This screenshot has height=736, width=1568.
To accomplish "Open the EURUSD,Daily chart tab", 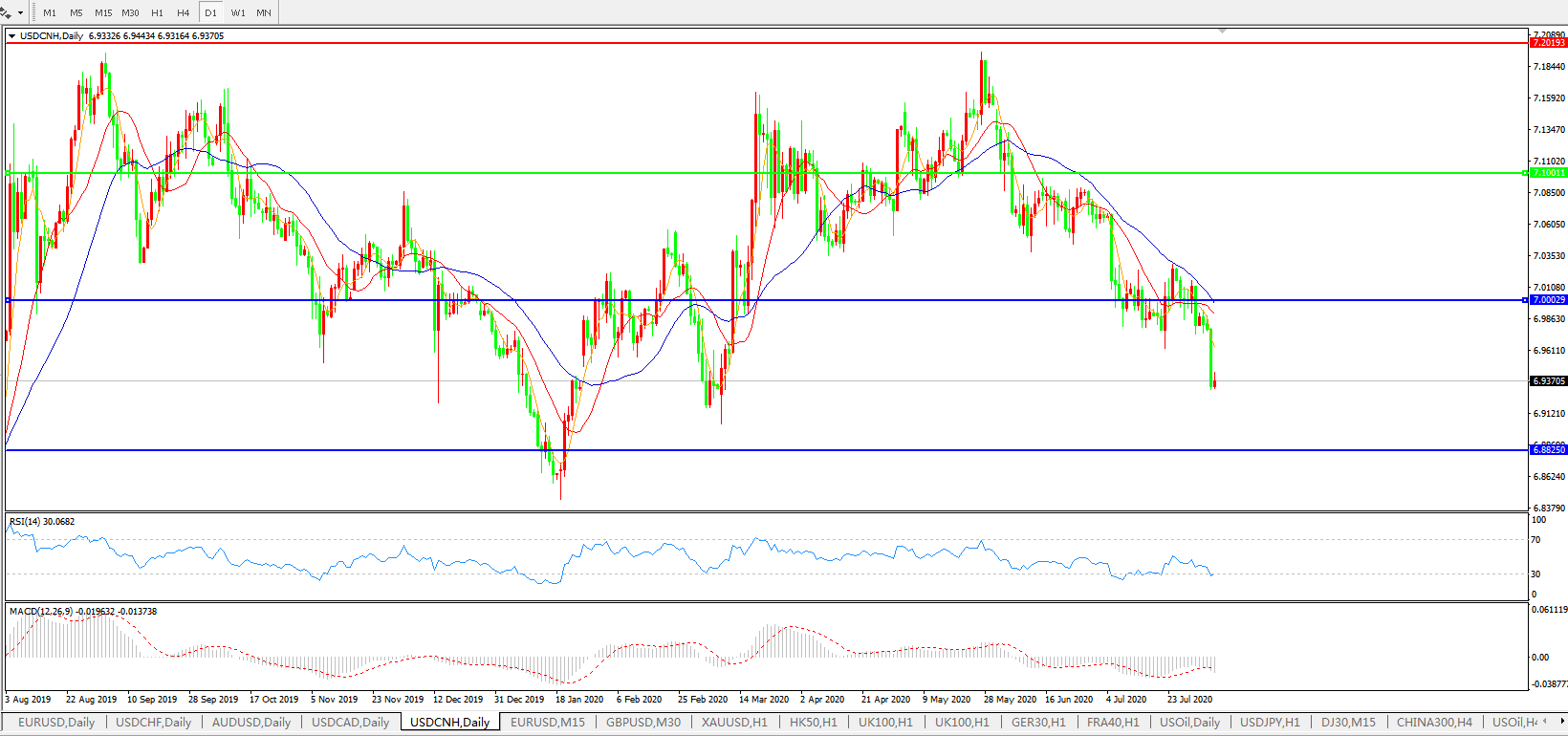I will click(x=56, y=723).
